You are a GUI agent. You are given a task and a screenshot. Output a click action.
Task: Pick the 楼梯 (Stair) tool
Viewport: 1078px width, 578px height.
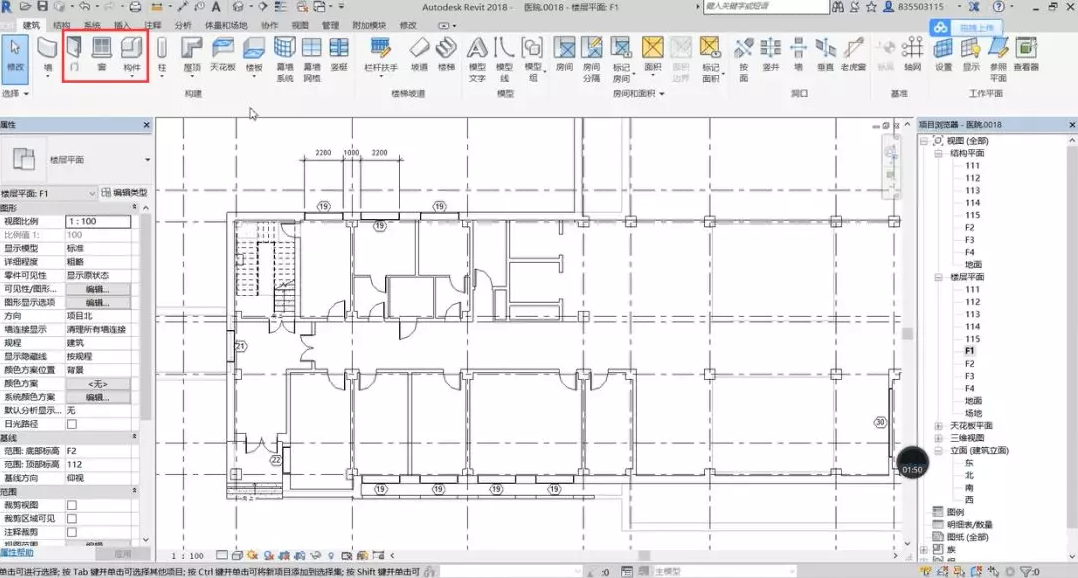(x=446, y=55)
